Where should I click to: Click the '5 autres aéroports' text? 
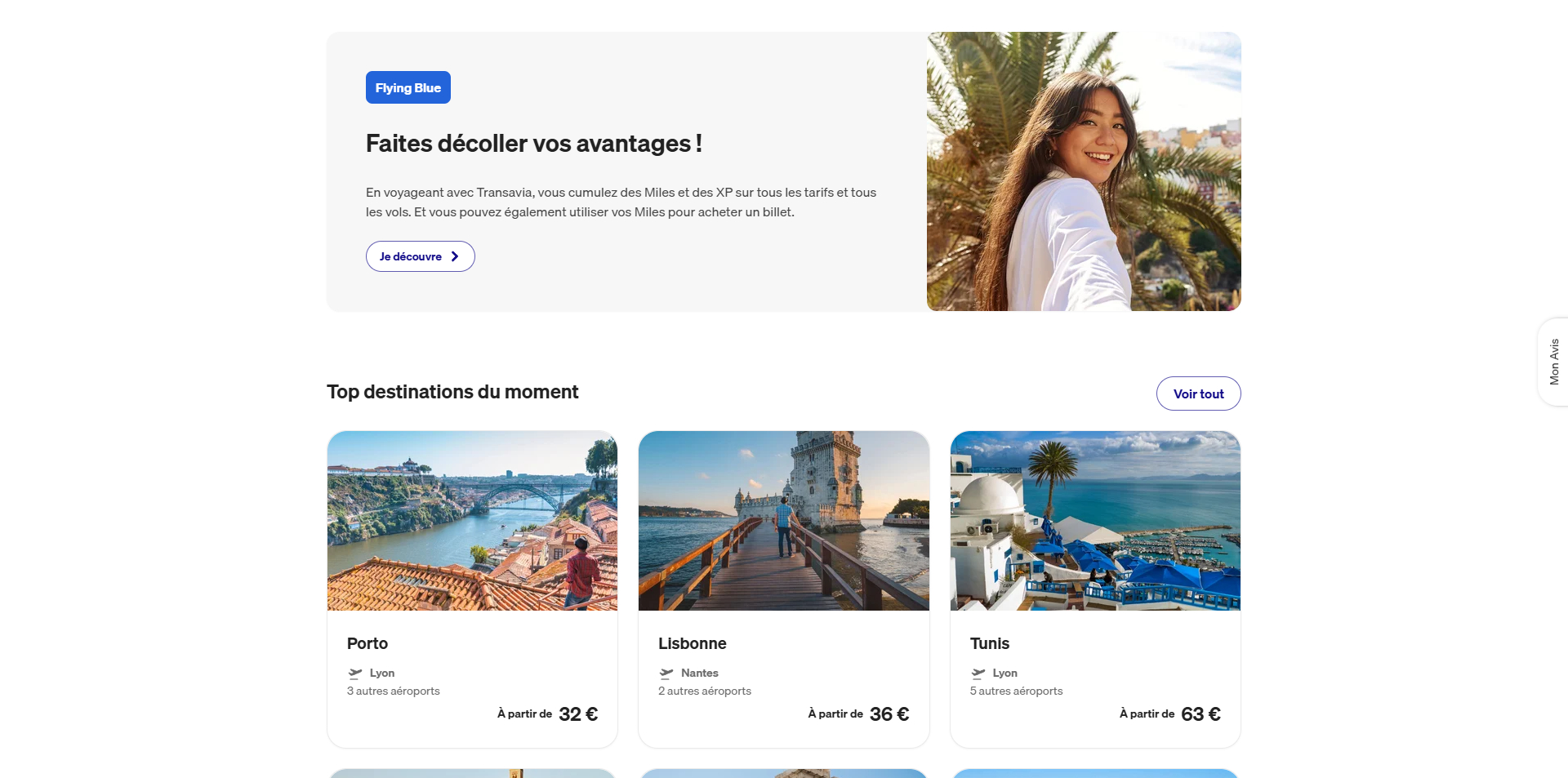[1017, 691]
